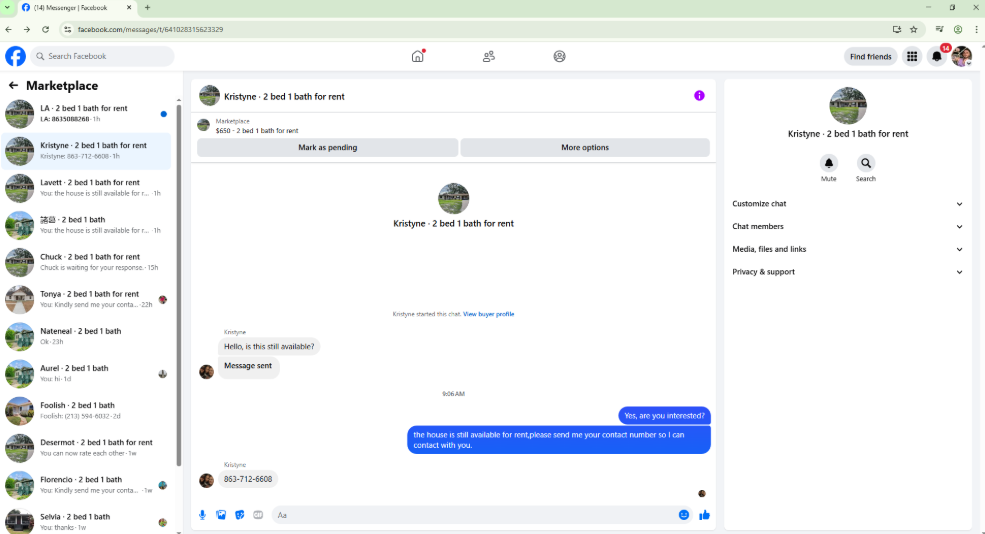Click the Search Facebook field
985x534 pixels.
coord(102,56)
